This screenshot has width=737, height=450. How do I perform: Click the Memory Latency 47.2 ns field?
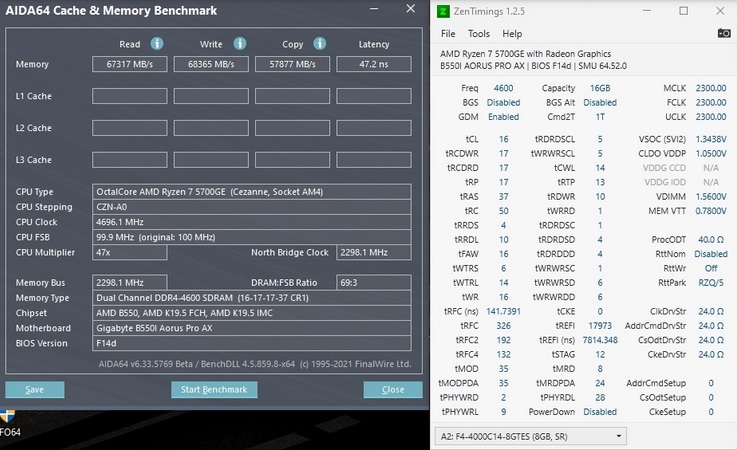pos(374,64)
